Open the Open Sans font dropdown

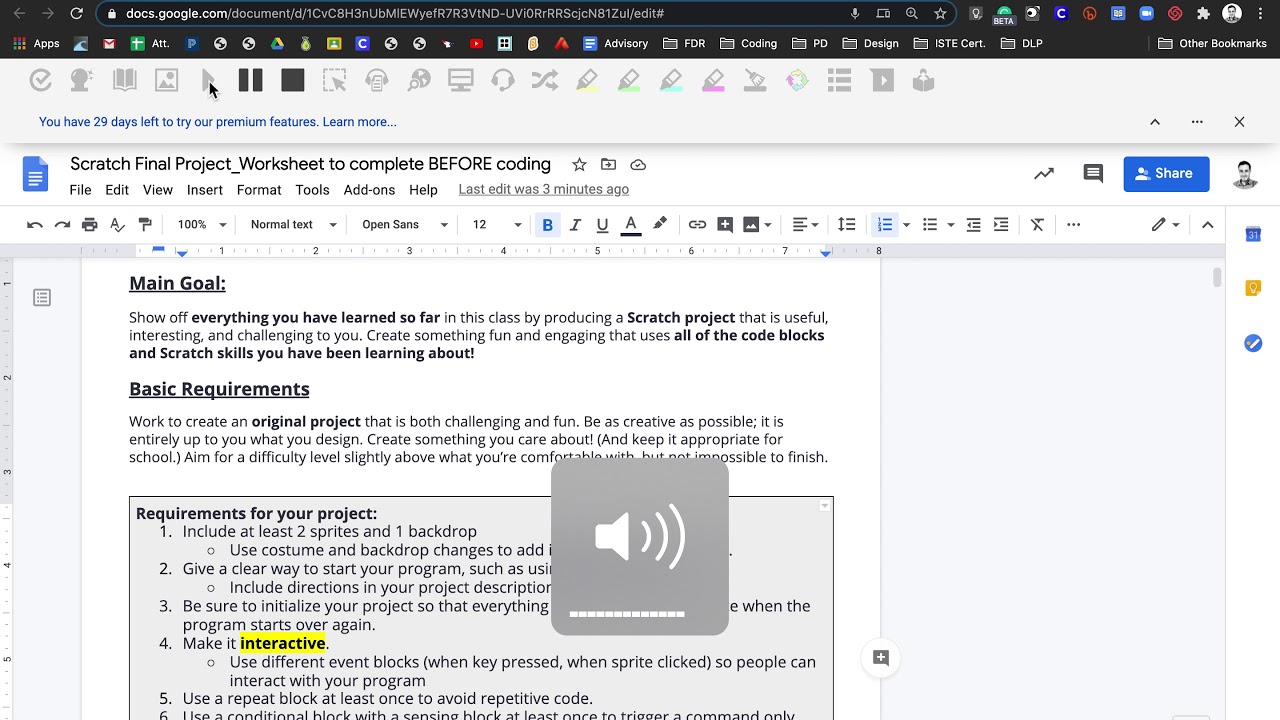click(405, 225)
